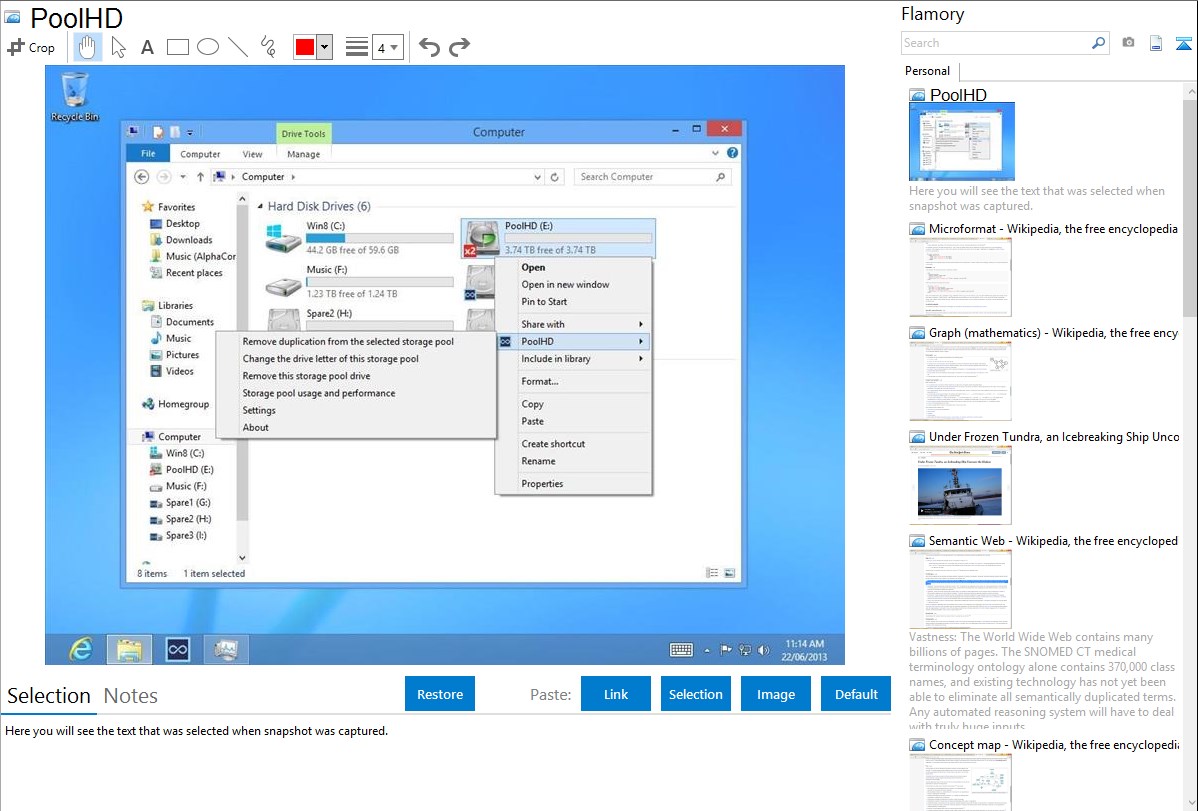Open the Semantic Web snapshot title
Image resolution: width=1198 pixels, height=811 pixels.
[x=1053, y=541]
